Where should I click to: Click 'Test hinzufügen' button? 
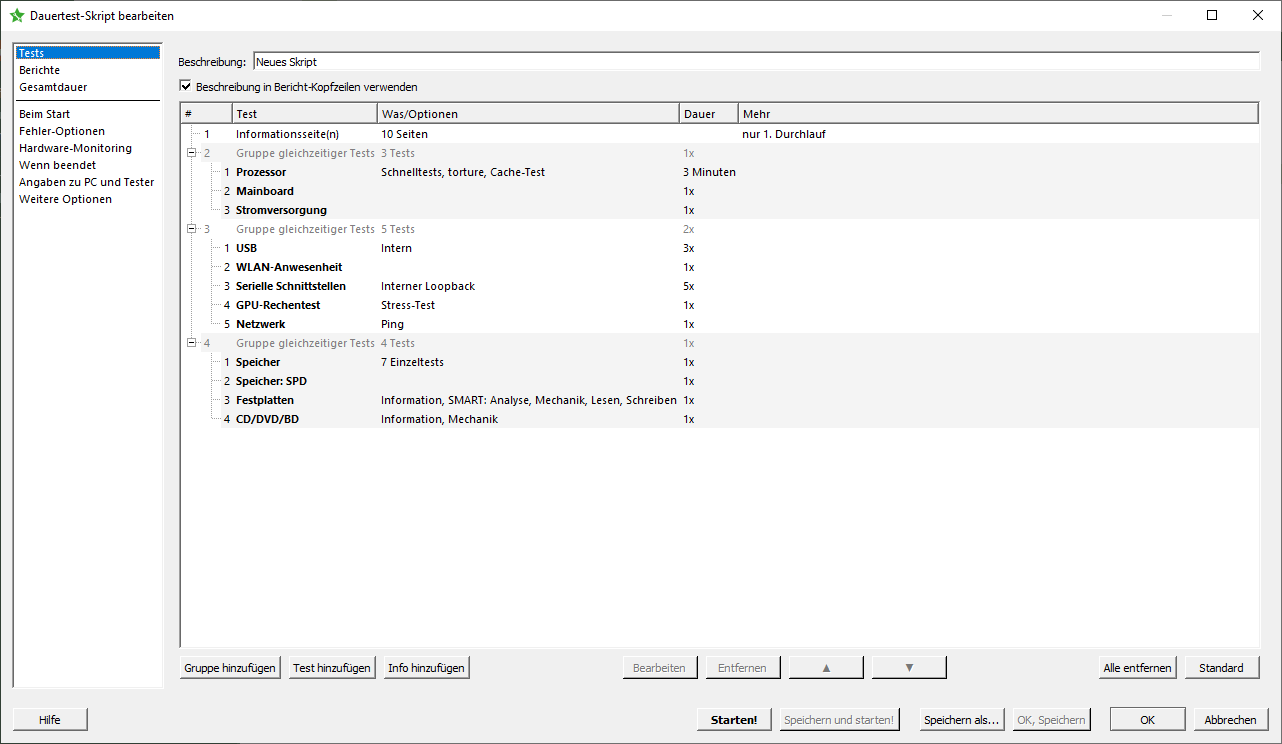click(x=332, y=668)
